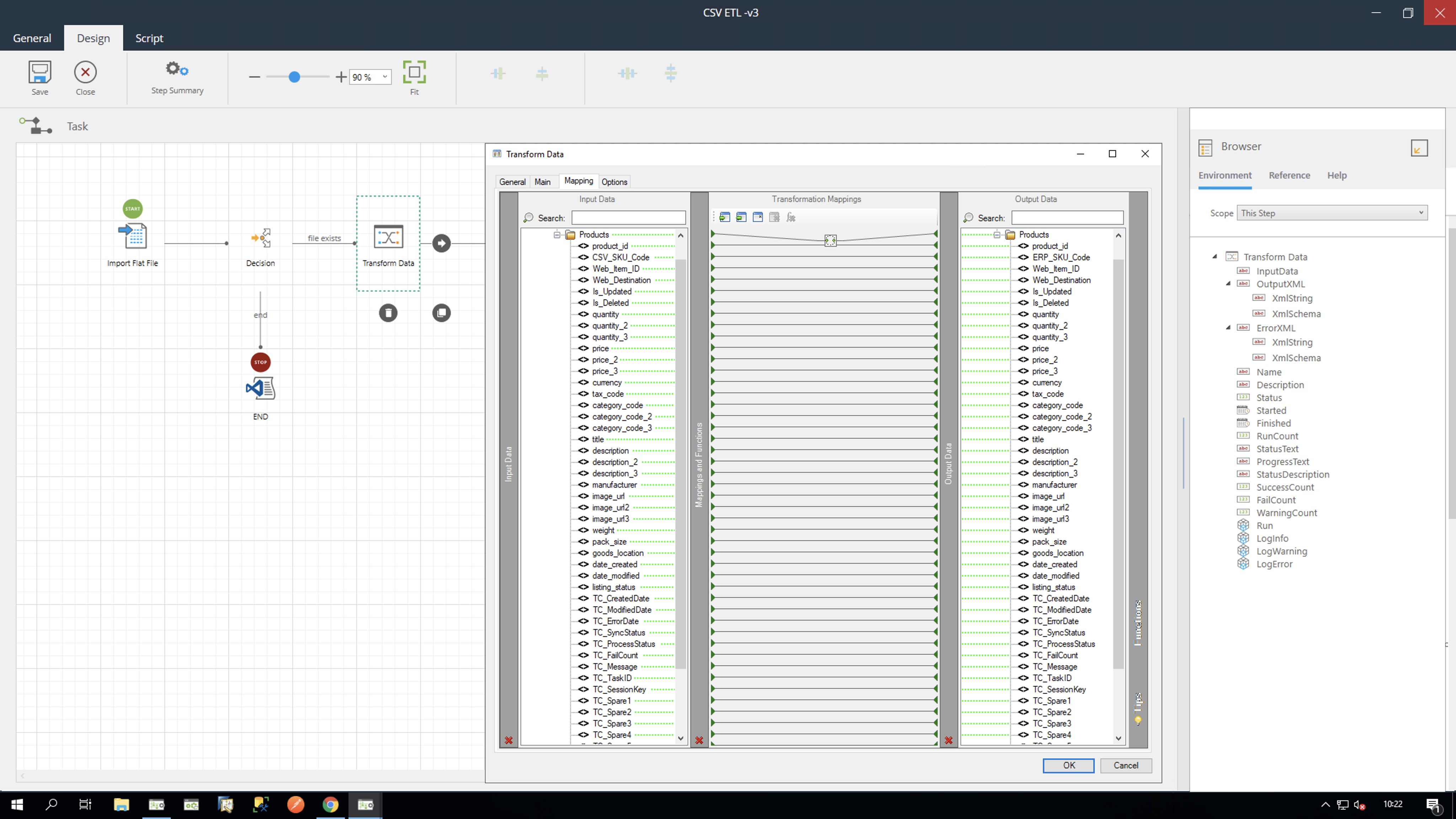Select InputData in the Browser tree
The width and height of the screenshot is (1456, 819).
tap(1277, 271)
